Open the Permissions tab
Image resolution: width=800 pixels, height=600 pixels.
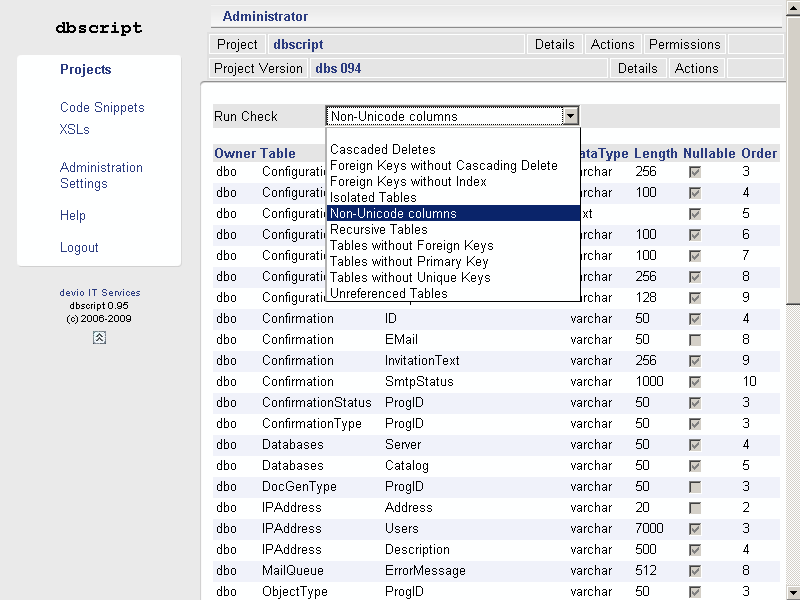(685, 44)
